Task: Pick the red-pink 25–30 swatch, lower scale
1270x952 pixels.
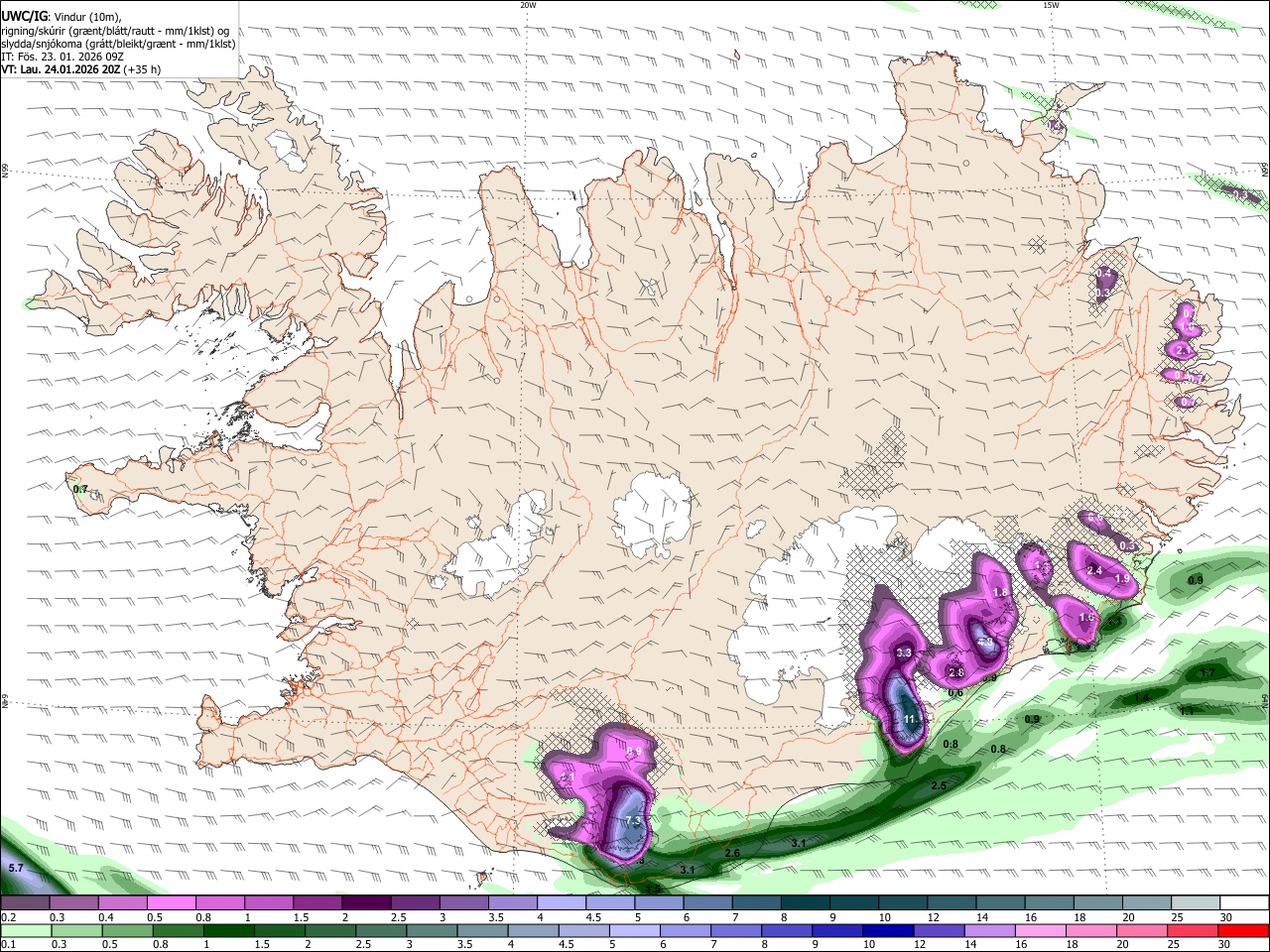Action: [x=1193, y=930]
